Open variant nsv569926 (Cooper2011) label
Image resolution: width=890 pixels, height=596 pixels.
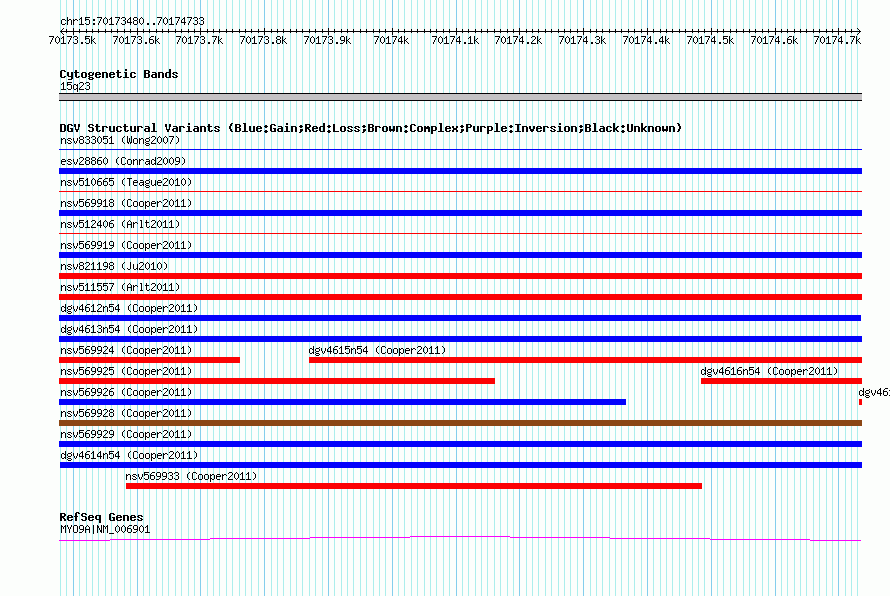pos(126,392)
